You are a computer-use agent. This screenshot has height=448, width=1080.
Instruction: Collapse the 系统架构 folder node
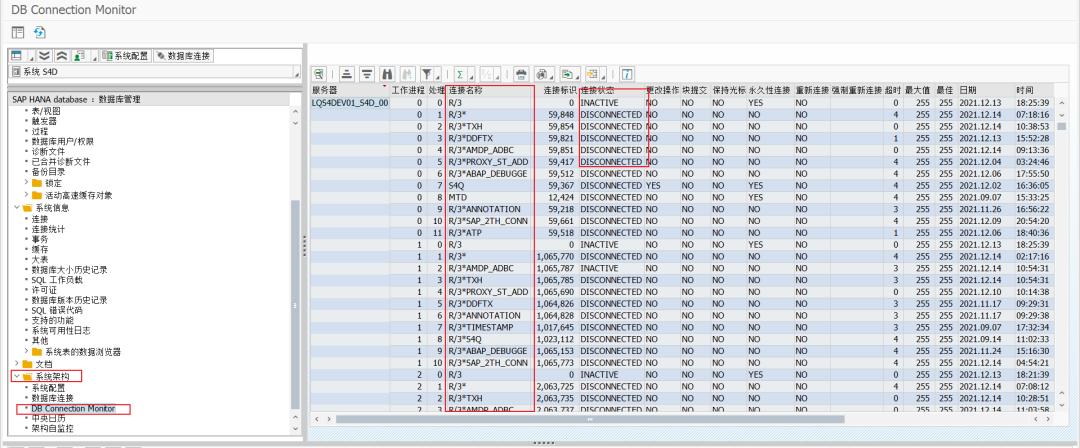[17, 376]
